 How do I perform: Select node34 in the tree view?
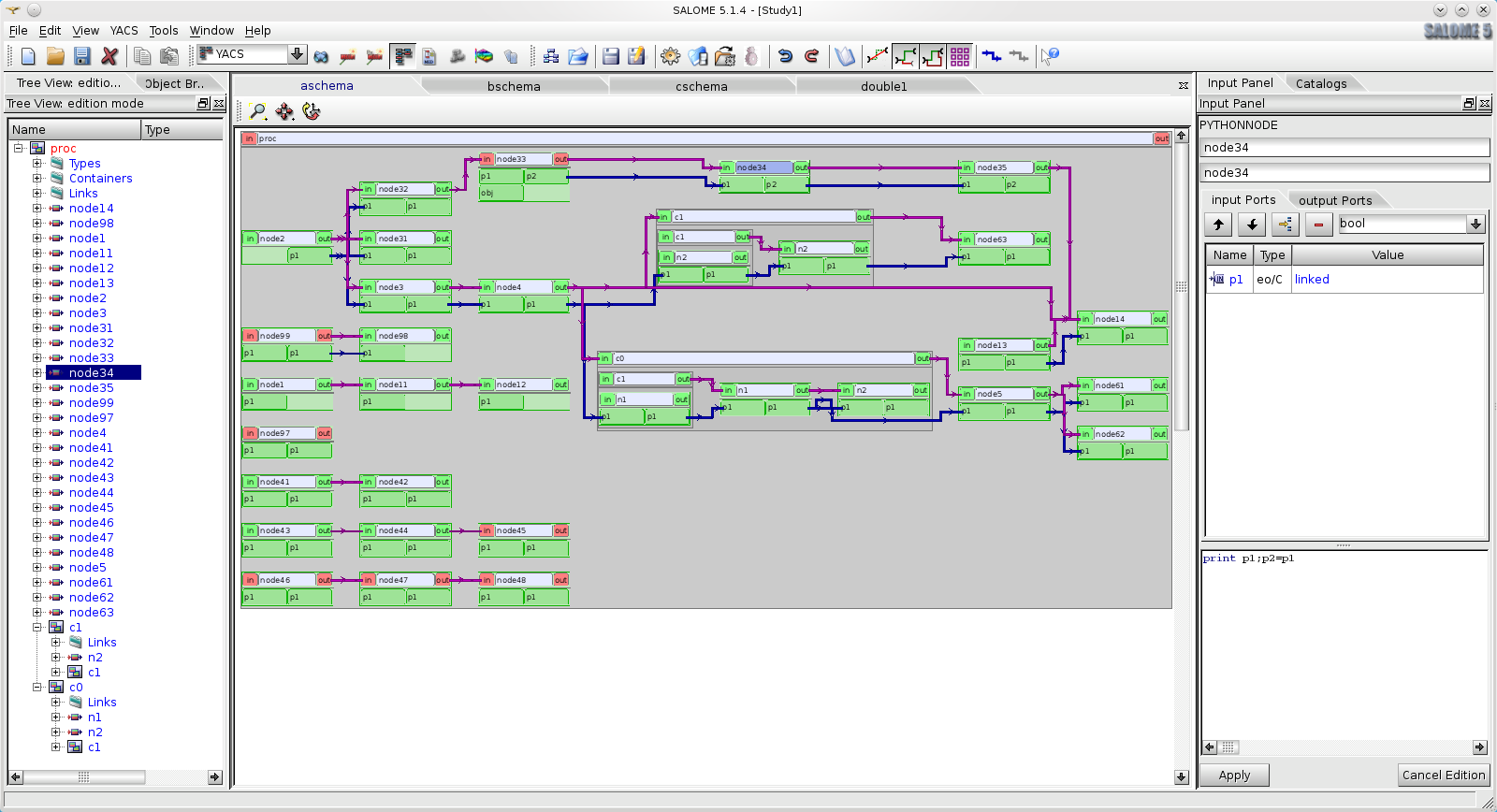(91, 373)
